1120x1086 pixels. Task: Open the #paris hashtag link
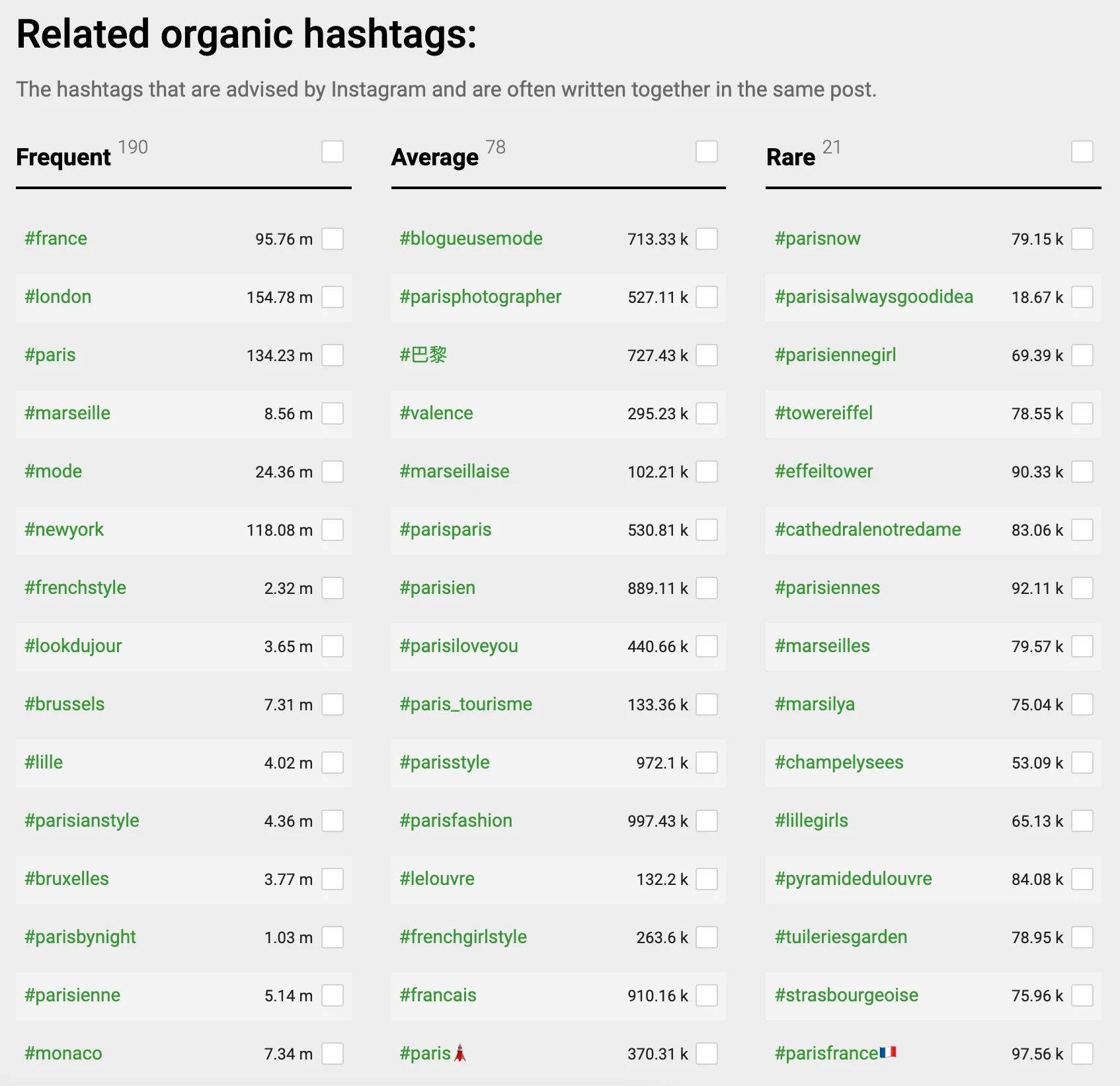coord(50,355)
